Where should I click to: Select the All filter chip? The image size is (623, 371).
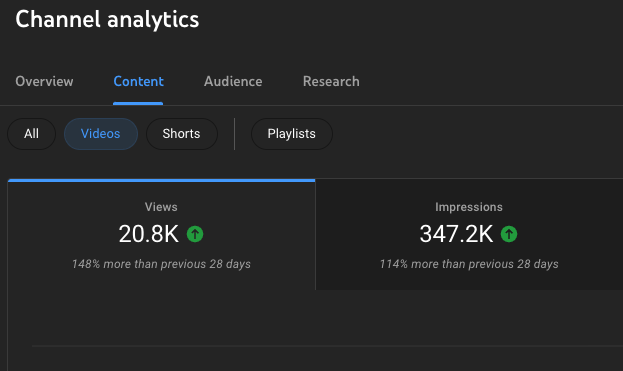[x=31, y=134]
